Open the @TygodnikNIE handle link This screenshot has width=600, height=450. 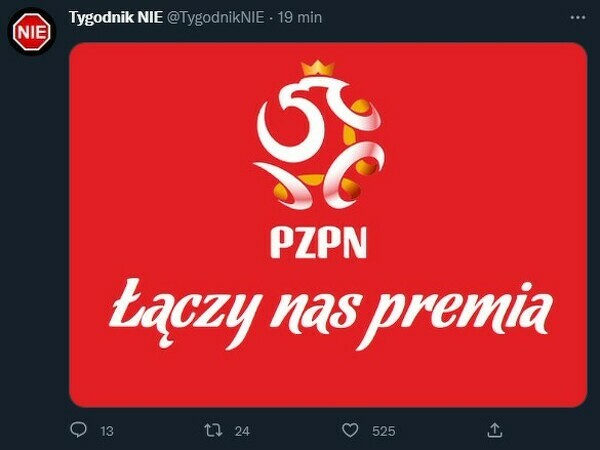coord(216,18)
